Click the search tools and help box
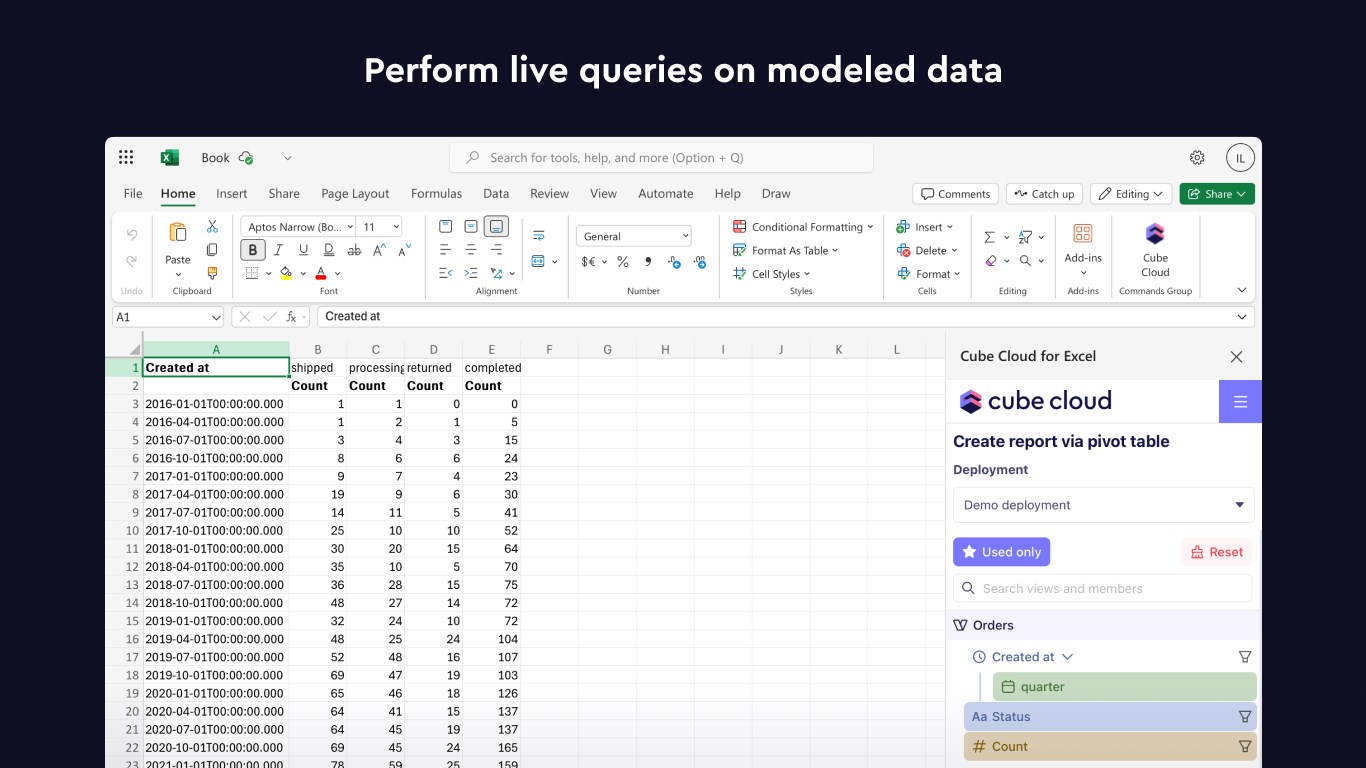Screen dimensions: 1366x768 pyautogui.click(x=662, y=158)
